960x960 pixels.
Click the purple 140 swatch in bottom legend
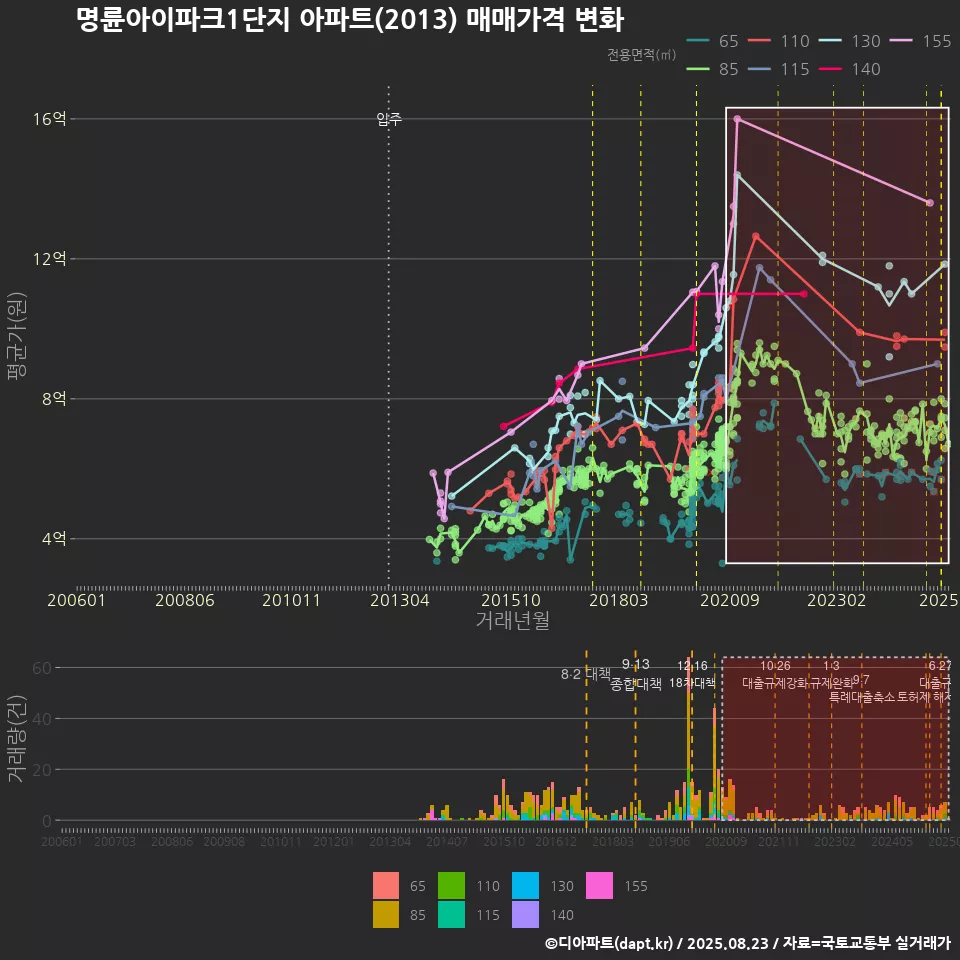(x=525, y=914)
